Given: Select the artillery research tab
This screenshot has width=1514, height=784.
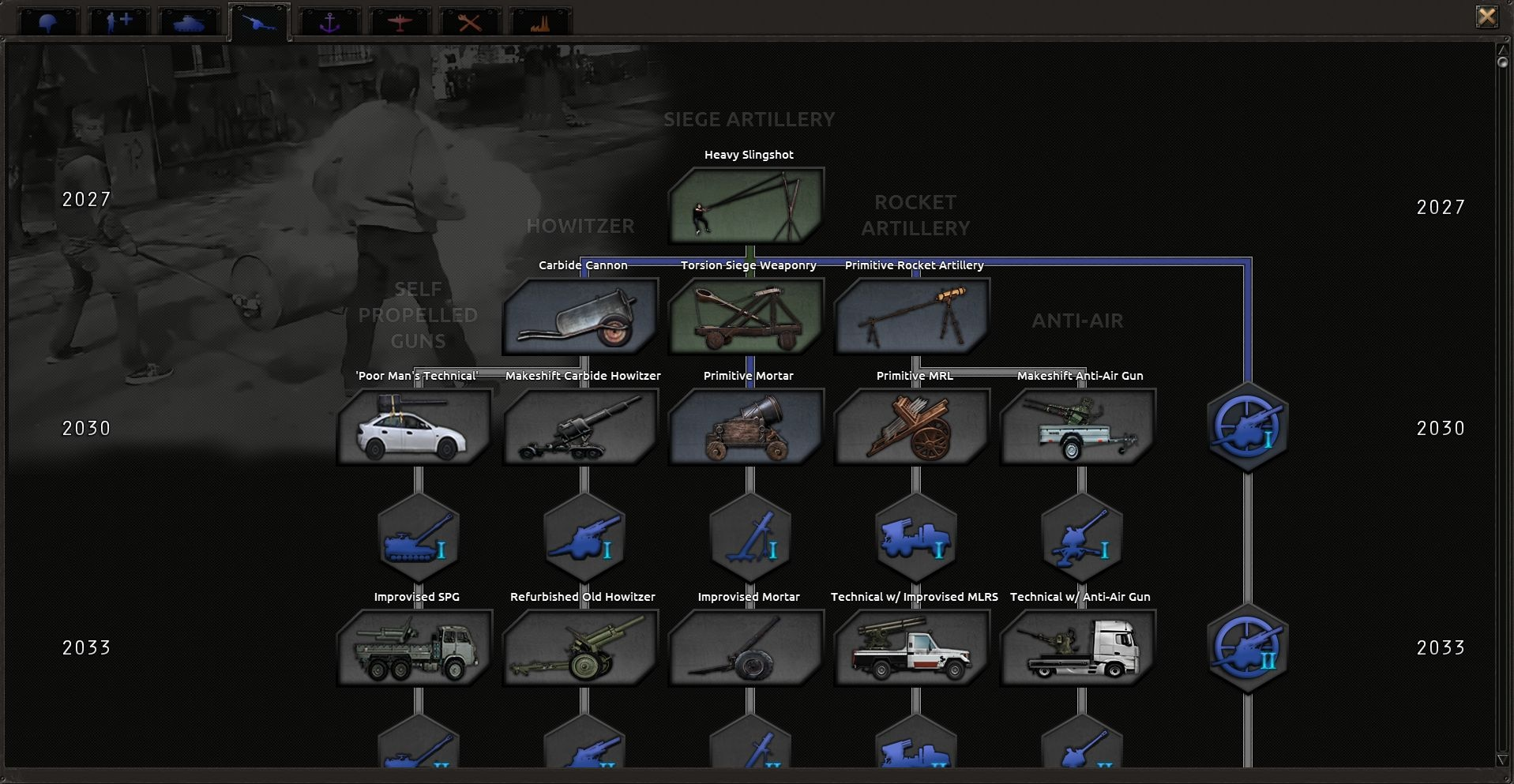Looking at the screenshot, I should pos(260,21).
